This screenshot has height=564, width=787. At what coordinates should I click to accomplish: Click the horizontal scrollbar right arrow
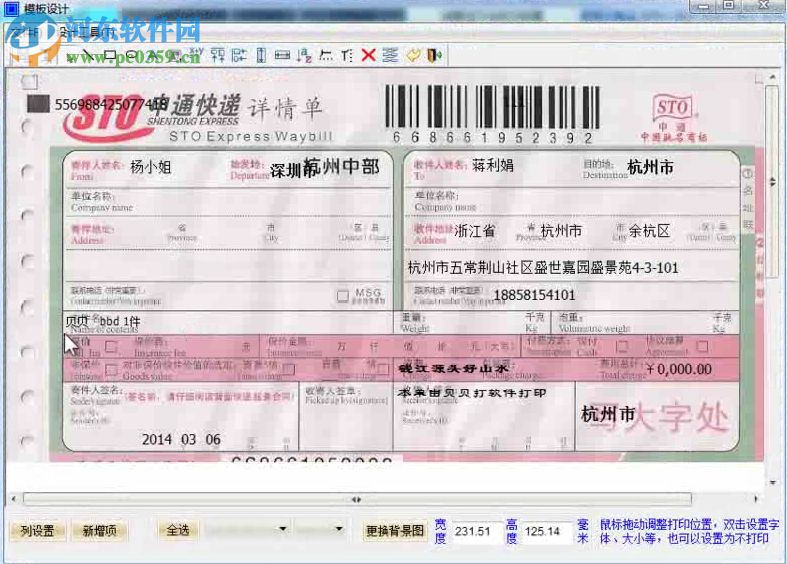point(756,499)
